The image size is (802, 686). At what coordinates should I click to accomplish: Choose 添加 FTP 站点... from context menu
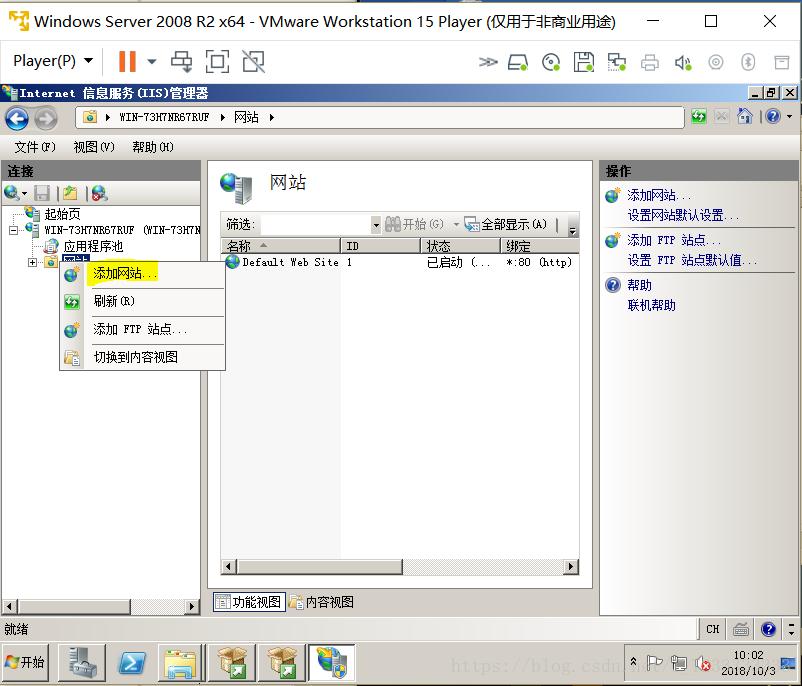tap(143, 329)
